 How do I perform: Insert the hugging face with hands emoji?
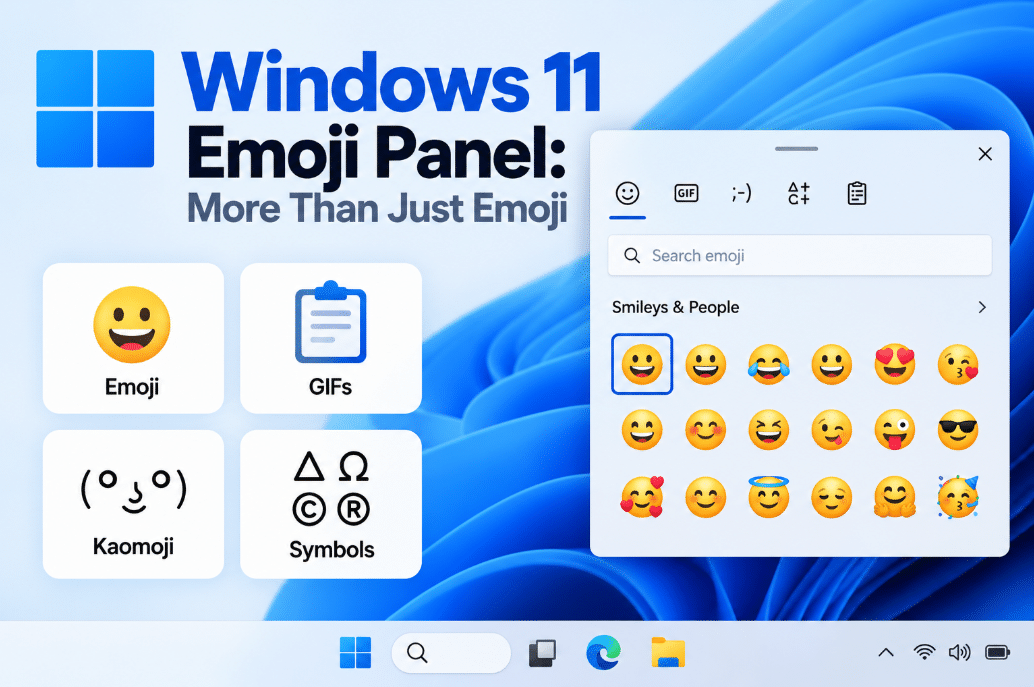[x=895, y=497]
